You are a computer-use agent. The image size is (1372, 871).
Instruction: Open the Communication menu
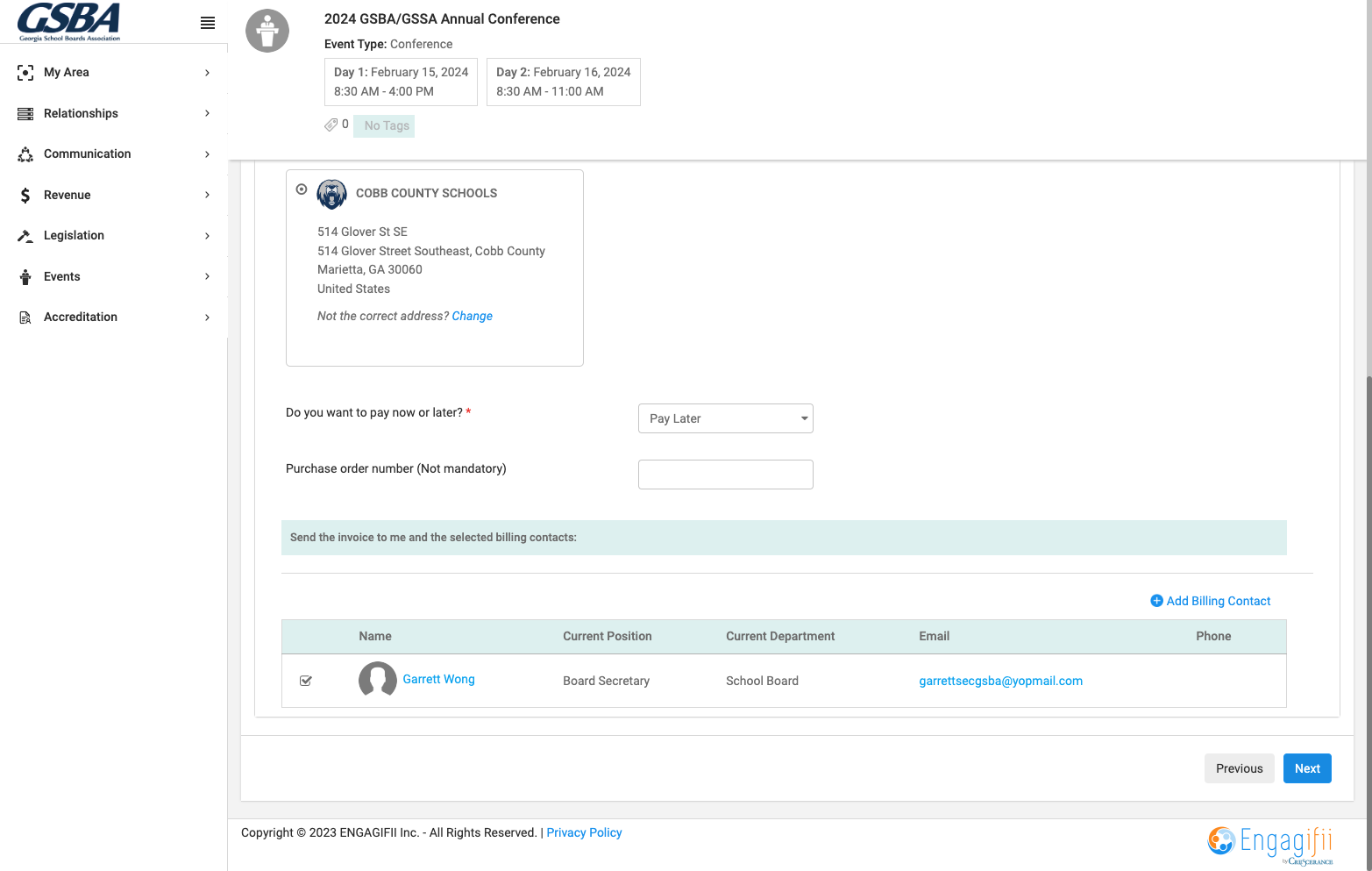point(114,154)
